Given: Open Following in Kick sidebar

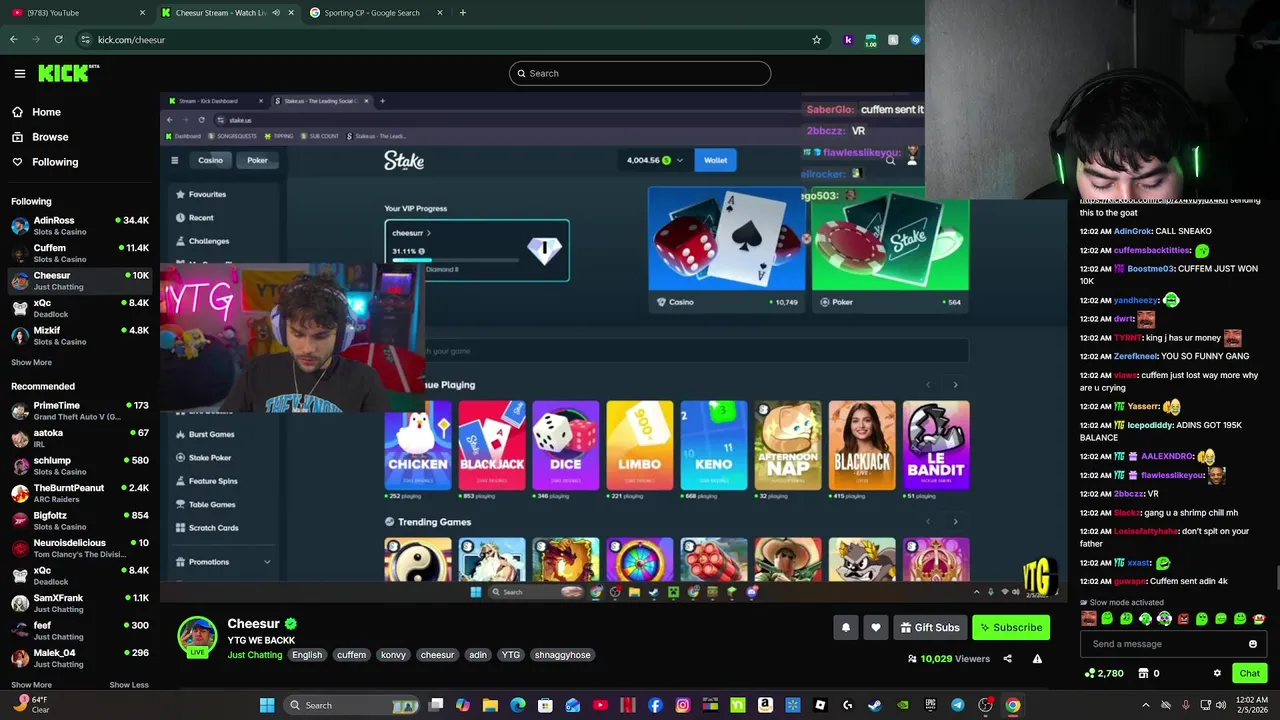Looking at the screenshot, I should (55, 162).
